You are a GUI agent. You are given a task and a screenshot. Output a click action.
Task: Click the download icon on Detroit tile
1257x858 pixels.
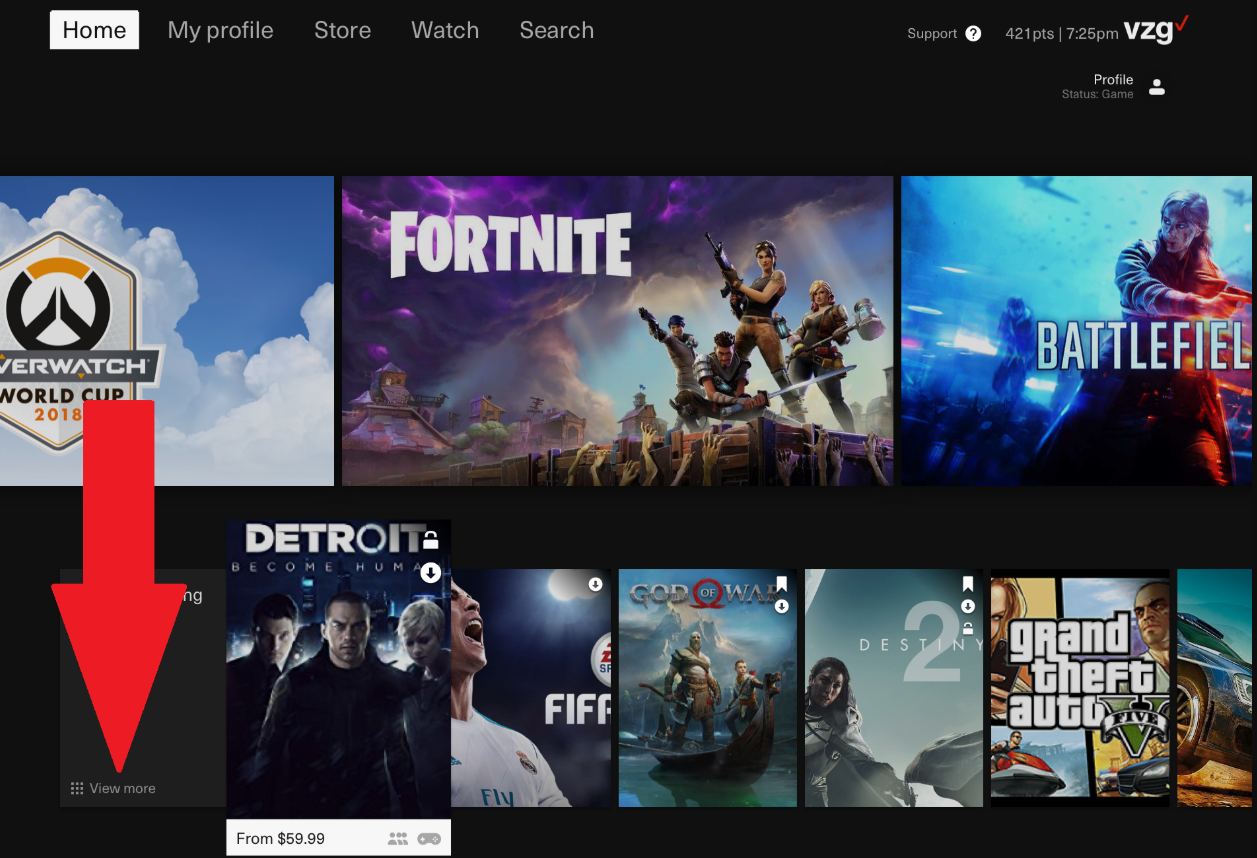coord(430,573)
